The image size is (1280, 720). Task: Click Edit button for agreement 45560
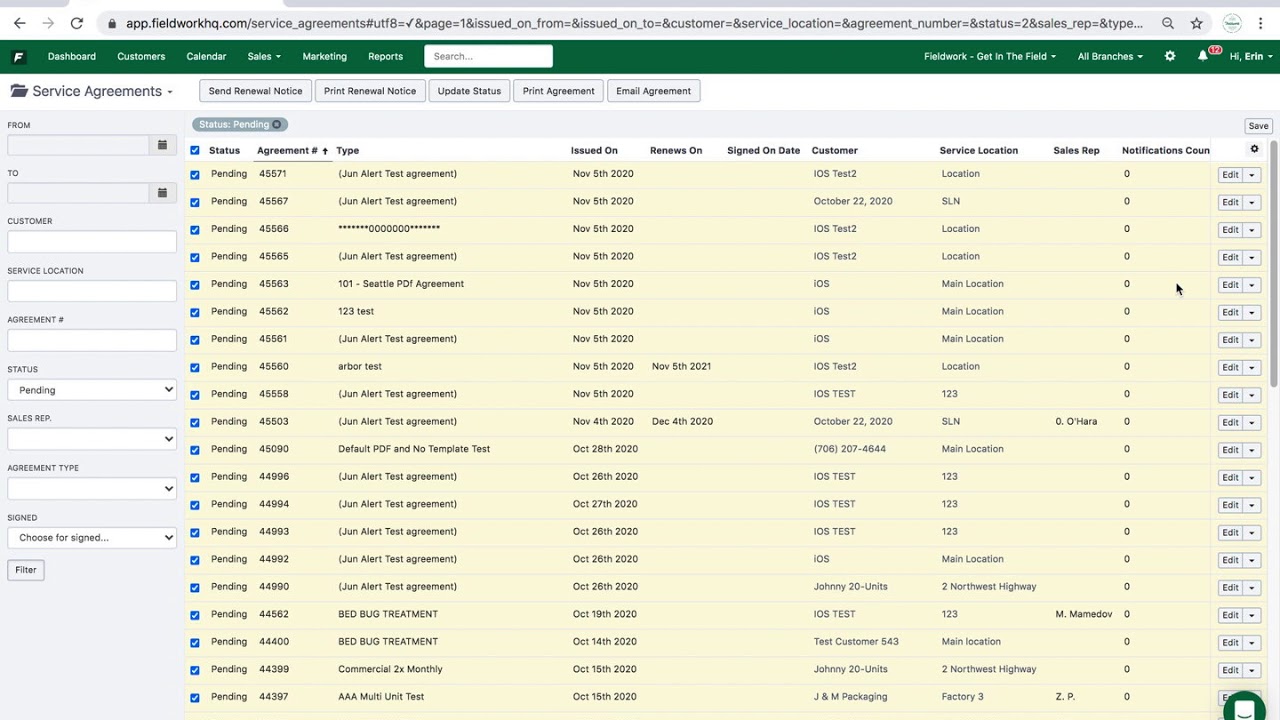point(1230,367)
